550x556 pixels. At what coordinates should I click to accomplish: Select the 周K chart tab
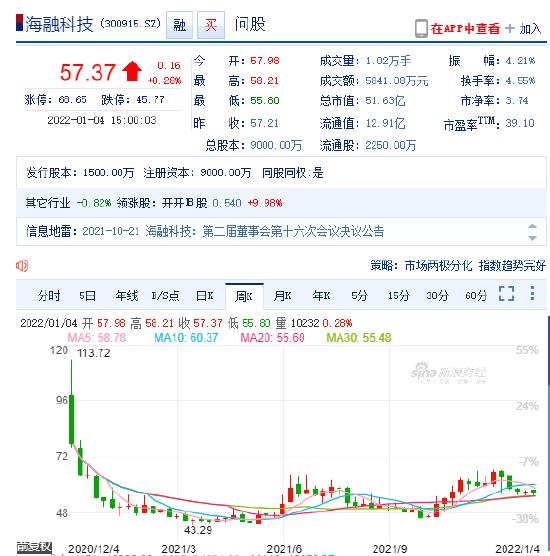(244, 296)
